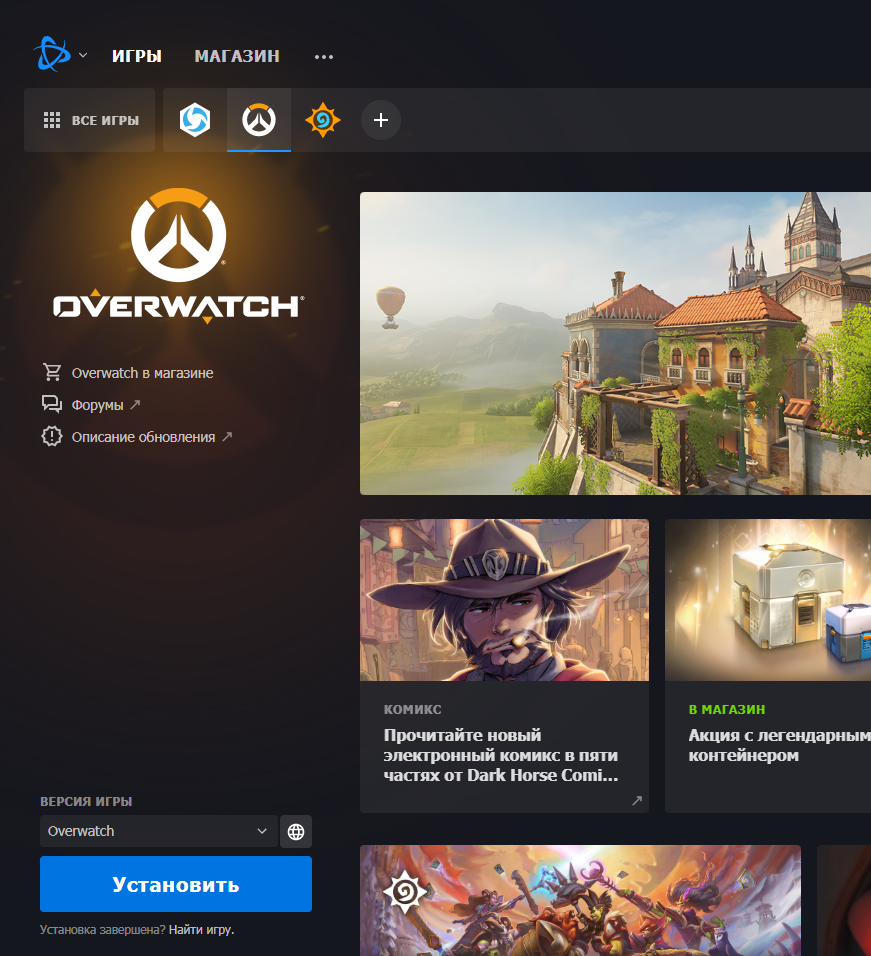The height and width of the screenshot is (956, 871).
Task: Open the legendary loot box thumbnail
Action: click(768, 600)
